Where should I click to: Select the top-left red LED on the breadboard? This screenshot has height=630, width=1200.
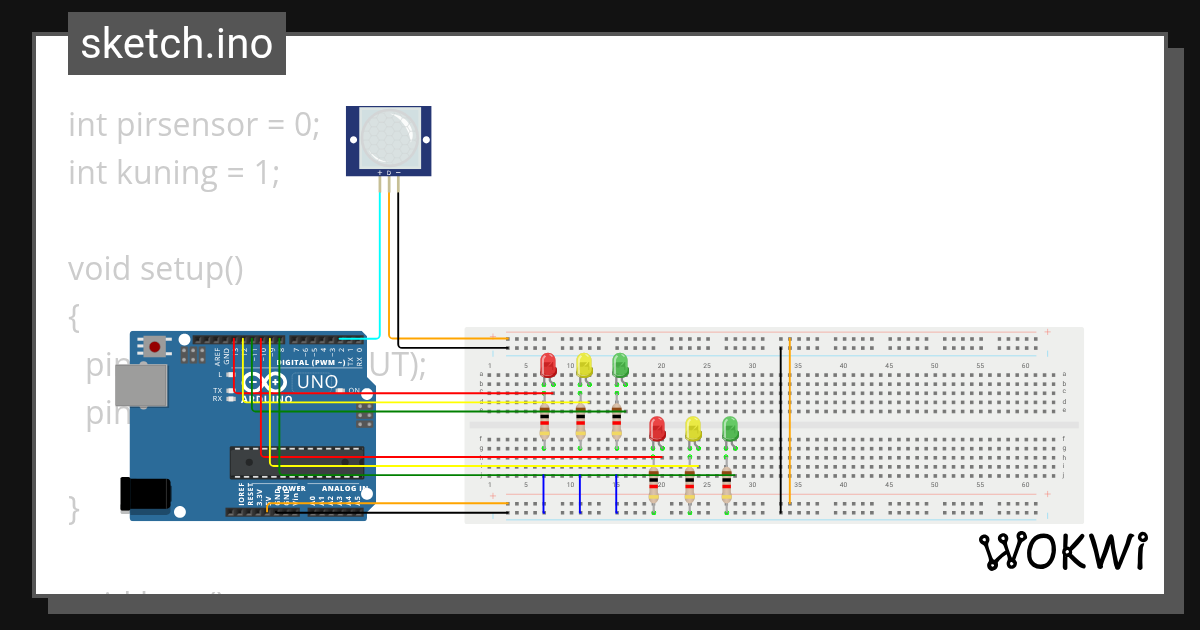click(547, 365)
